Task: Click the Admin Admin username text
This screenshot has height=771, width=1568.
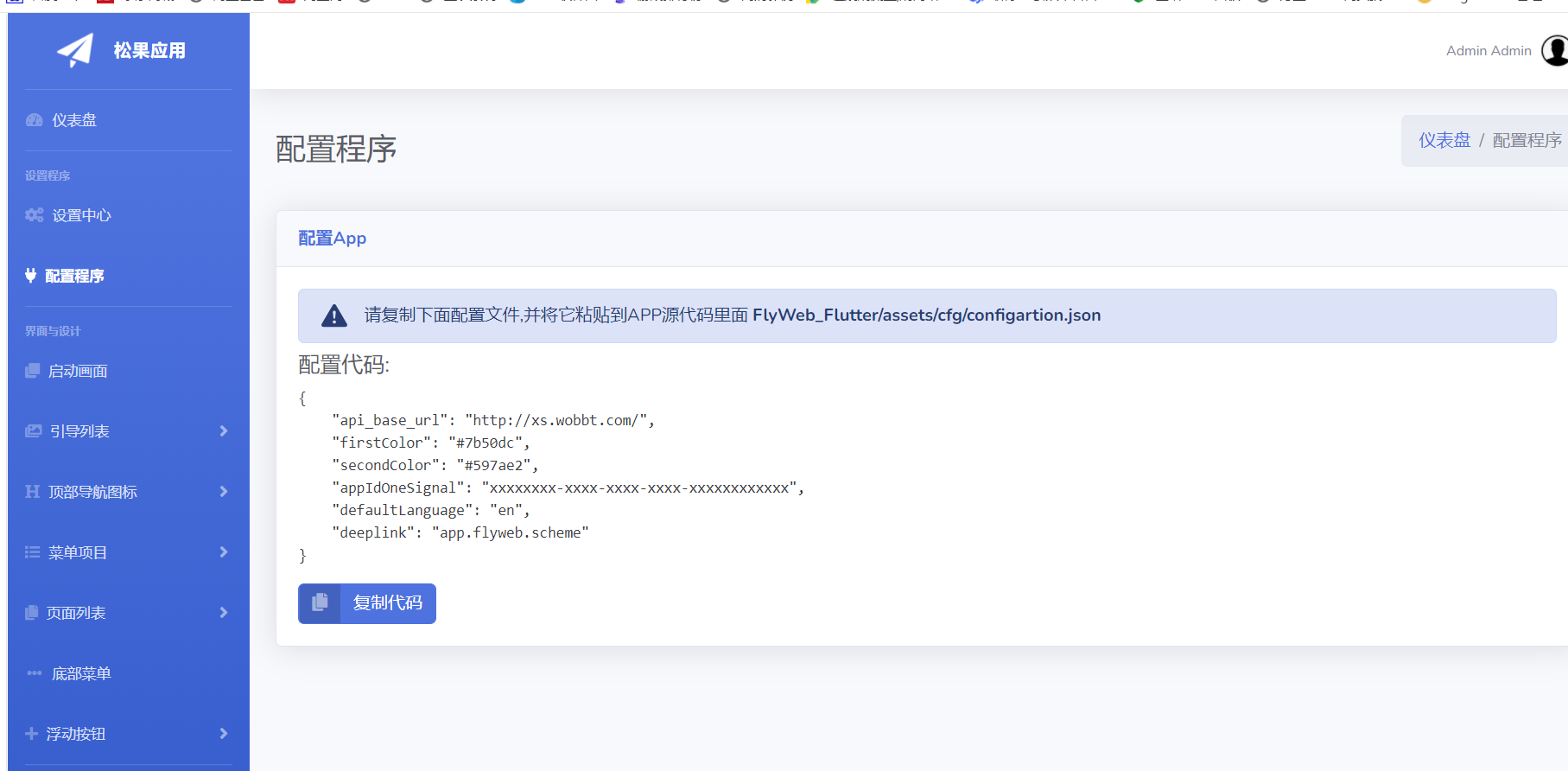Action: pyautogui.click(x=1488, y=51)
